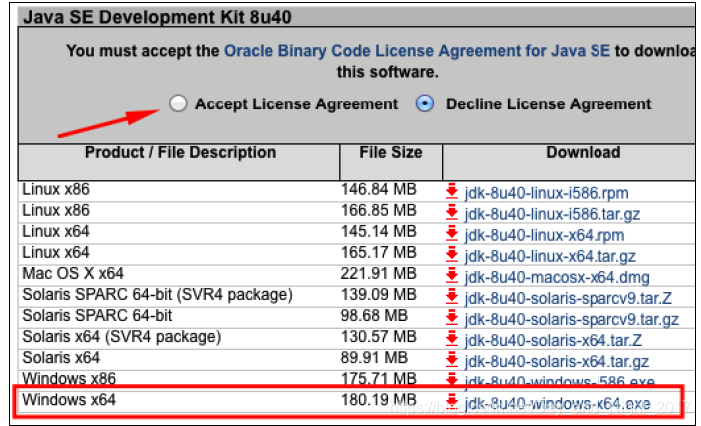This screenshot has height=426, width=701.
Task: Click download arrow icon for jdk-8u40-solaris-x64.tar.Z
Action: point(452,338)
